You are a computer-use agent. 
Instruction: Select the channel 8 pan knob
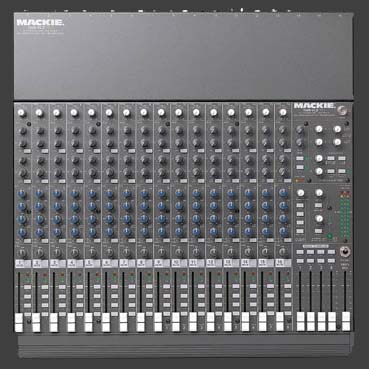[x=144, y=252]
